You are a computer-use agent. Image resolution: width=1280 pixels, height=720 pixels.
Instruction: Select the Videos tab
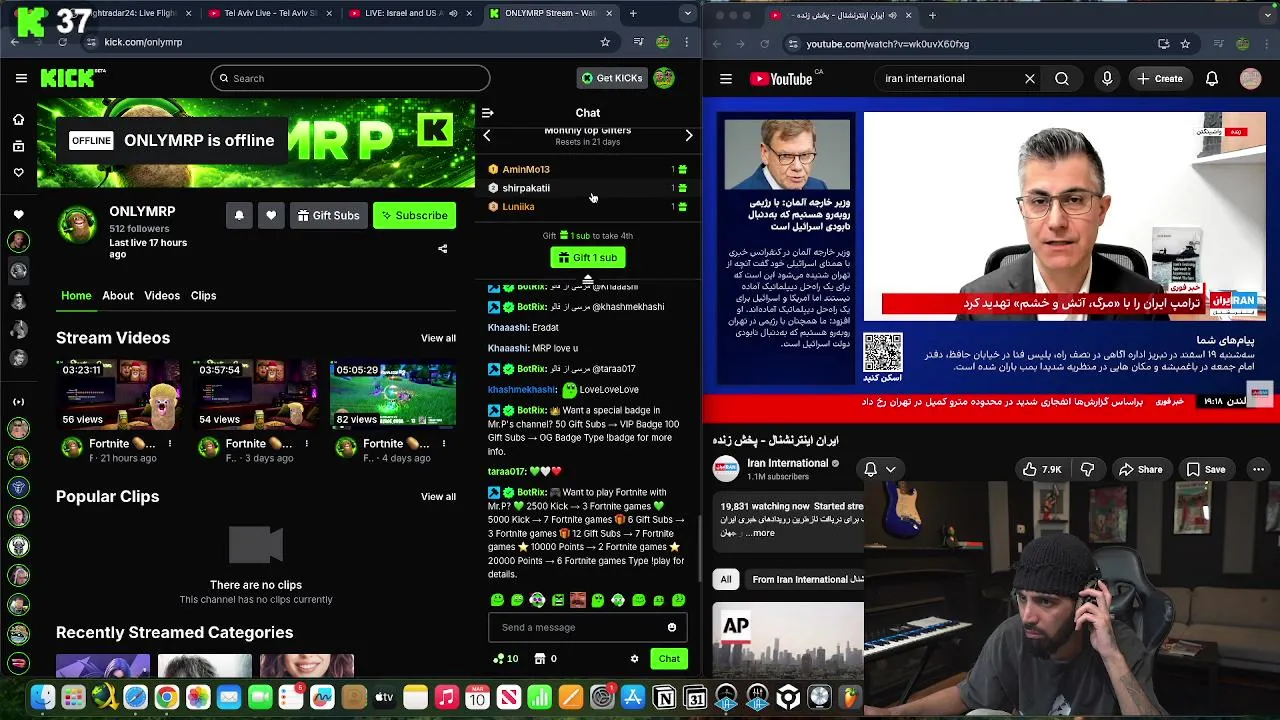162,295
